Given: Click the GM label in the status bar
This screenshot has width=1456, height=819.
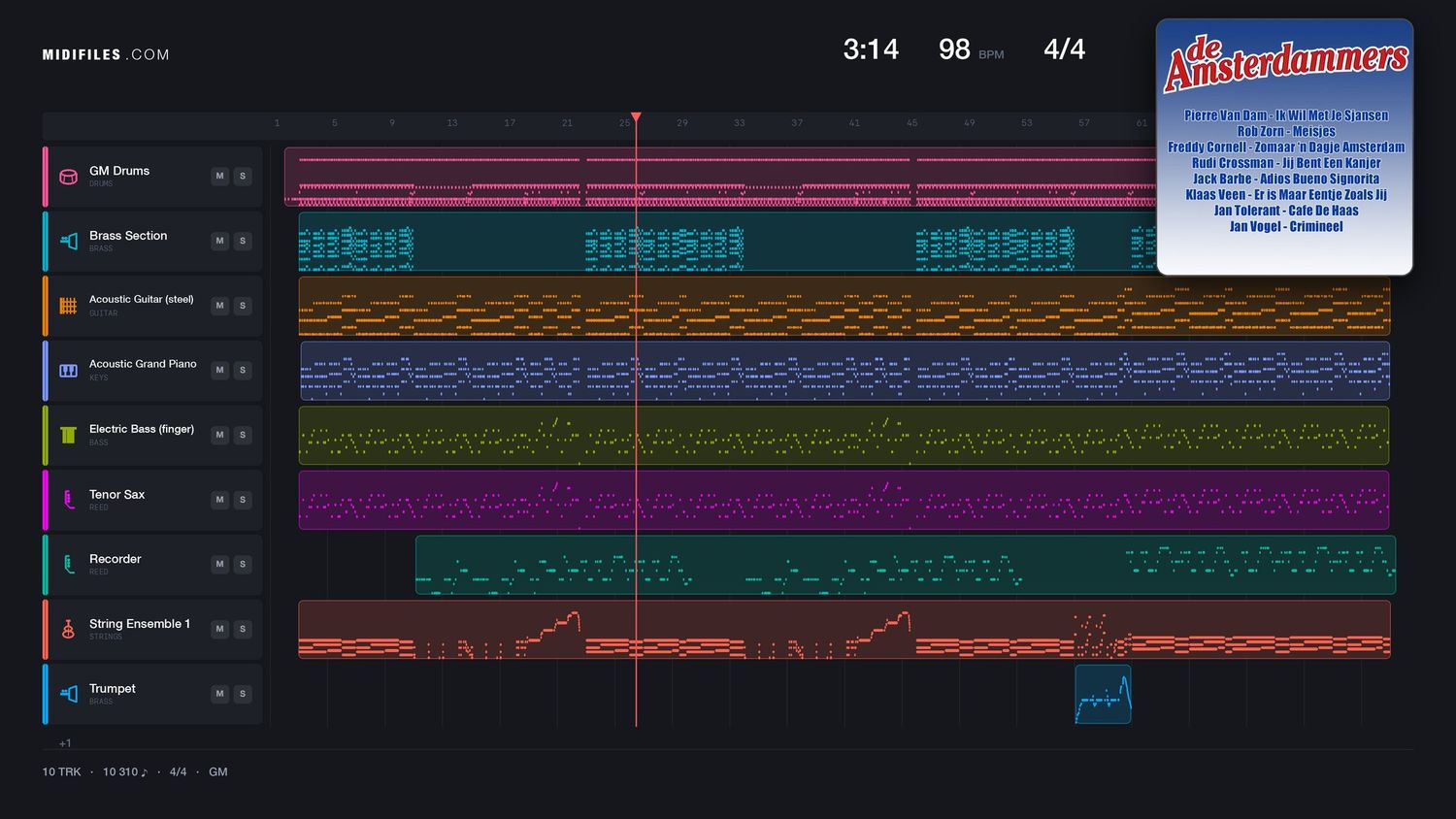Looking at the screenshot, I should pyautogui.click(x=218, y=772).
